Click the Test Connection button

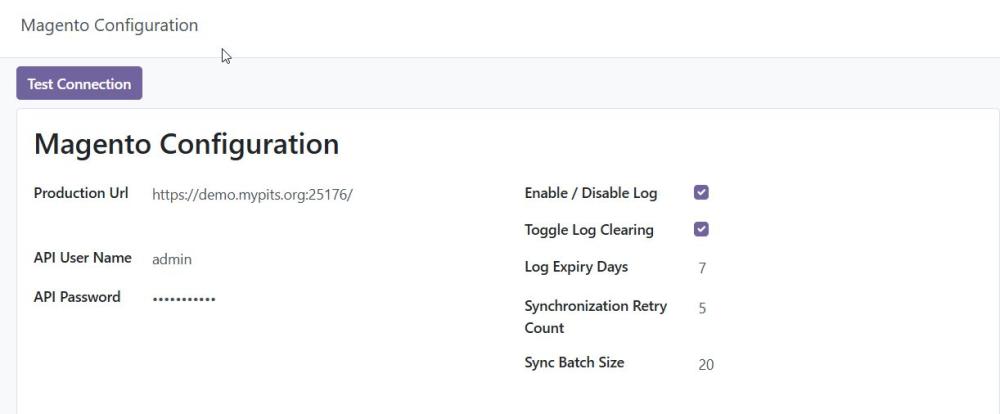[x=79, y=84]
